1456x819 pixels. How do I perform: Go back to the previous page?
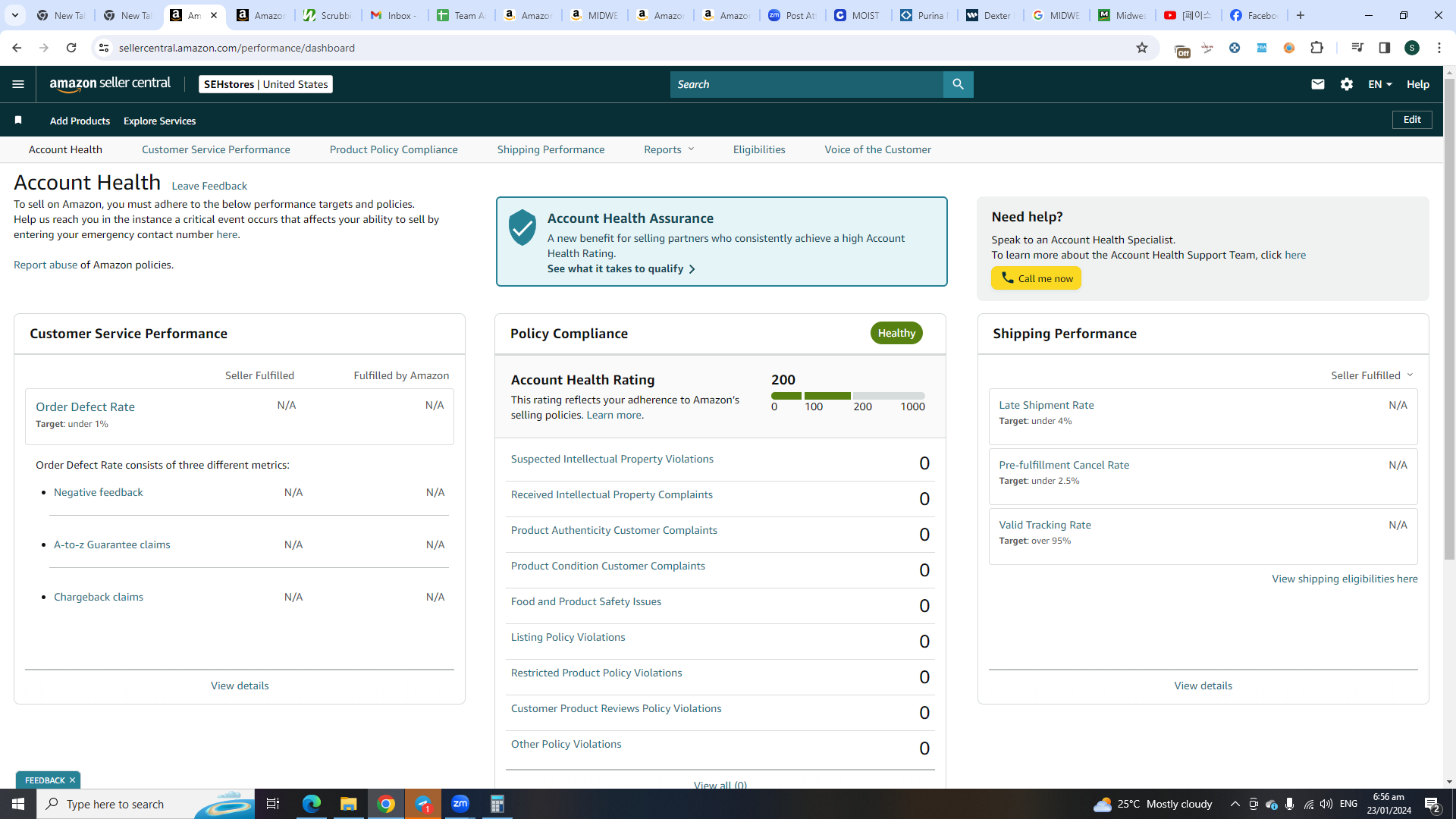coord(17,48)
